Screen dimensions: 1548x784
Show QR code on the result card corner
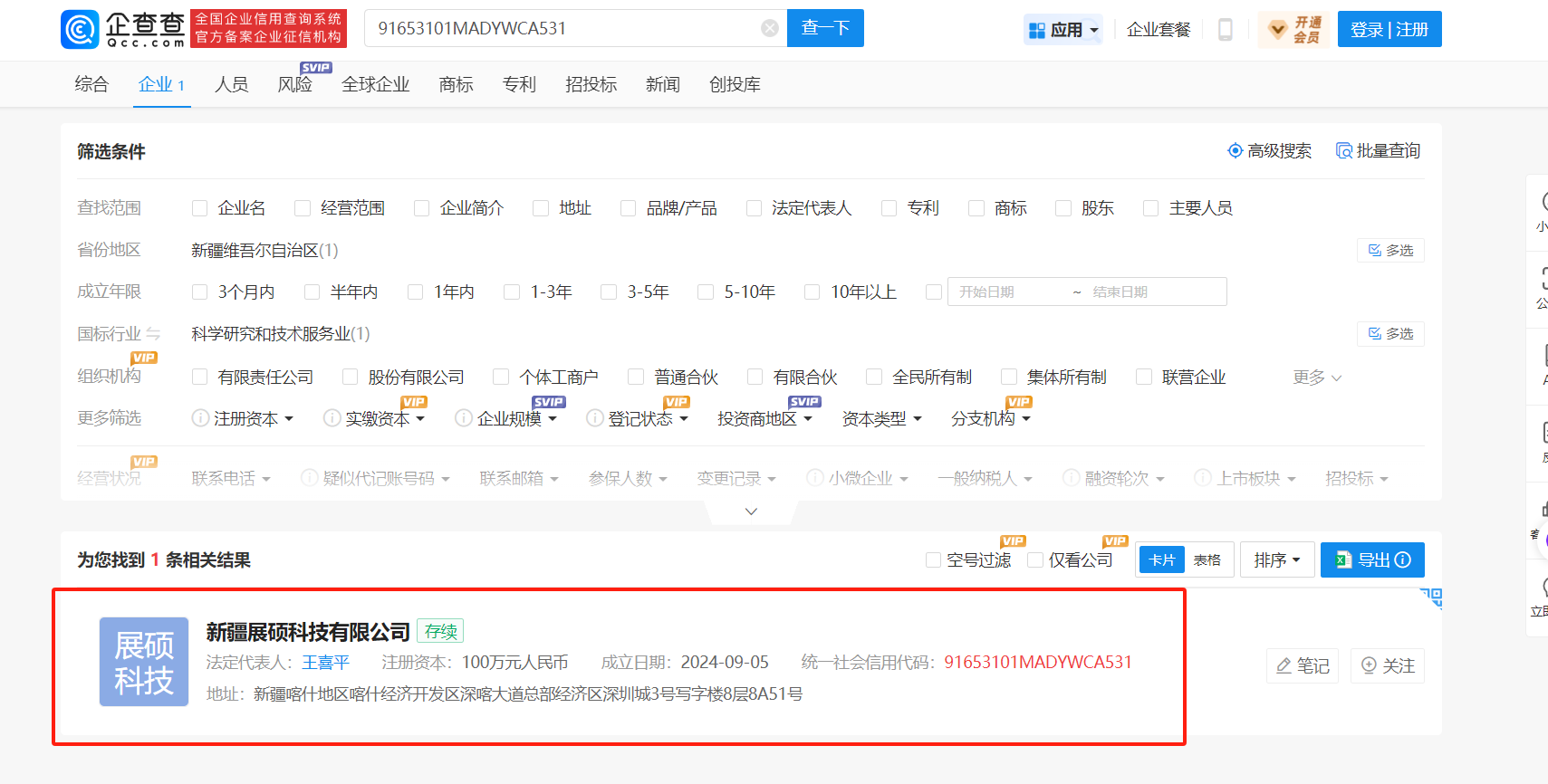pos(1431,598)
